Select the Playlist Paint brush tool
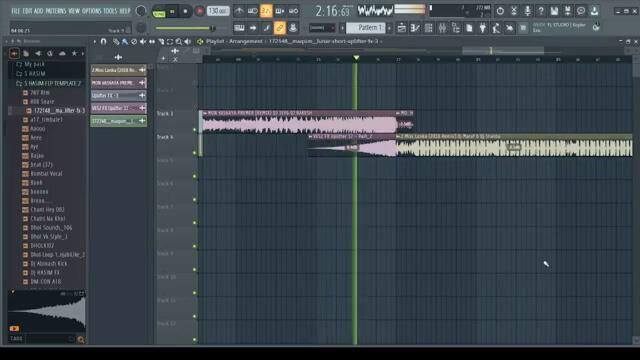Screen dimensions: 640x360 [x=125, y=41]
